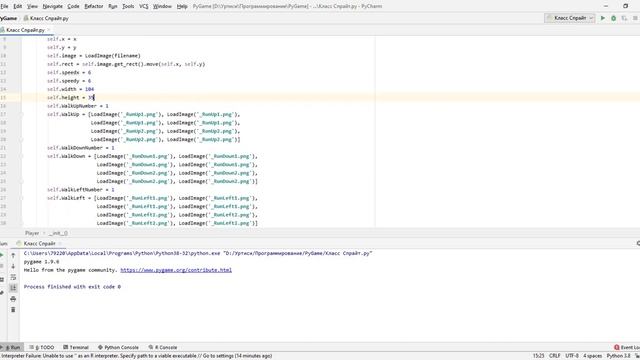Open the Window menu
640x360 pixels.
point(162,6)
